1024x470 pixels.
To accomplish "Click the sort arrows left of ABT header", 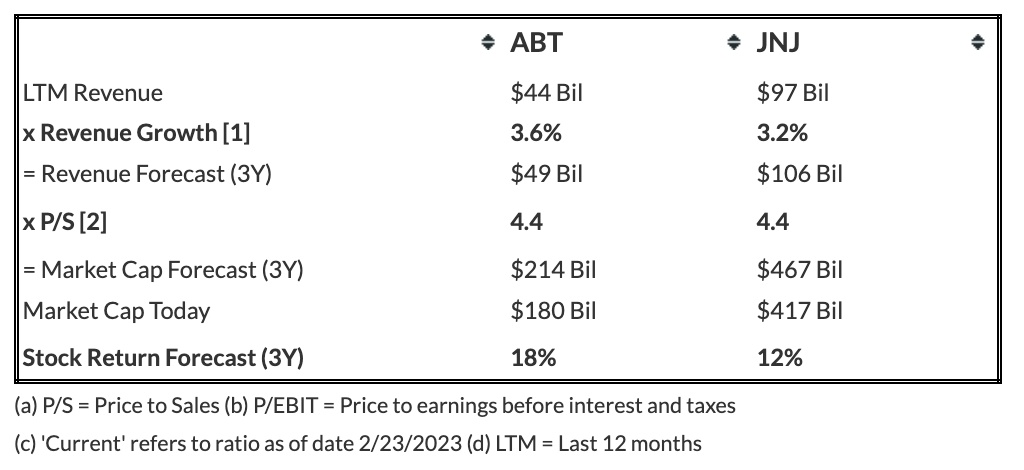I will coord(487,43).
